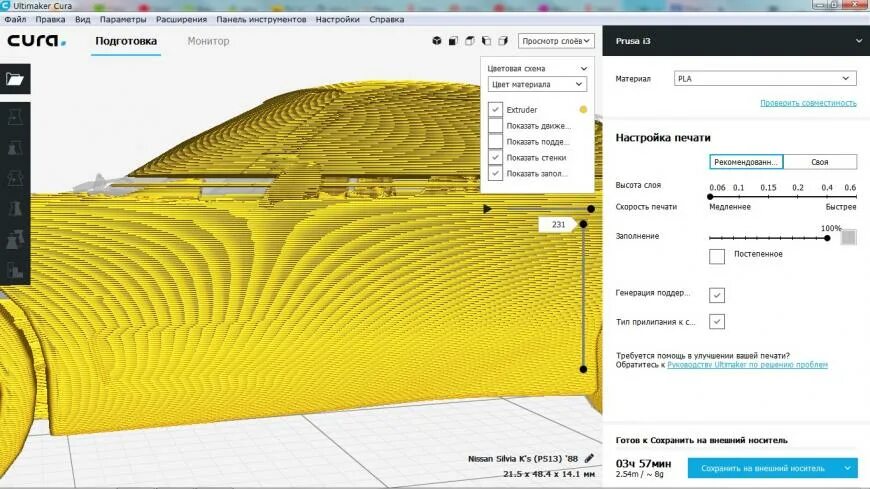Image resolution: width=870 pixels, height=489 pixels.
Task: Select the Support Blocker tool
Action: [x=15, y=270]
